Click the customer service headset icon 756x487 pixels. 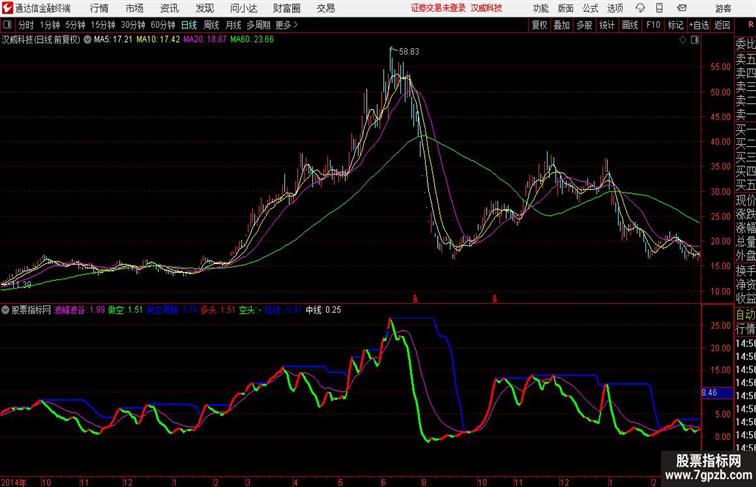(x=640, y=8)
